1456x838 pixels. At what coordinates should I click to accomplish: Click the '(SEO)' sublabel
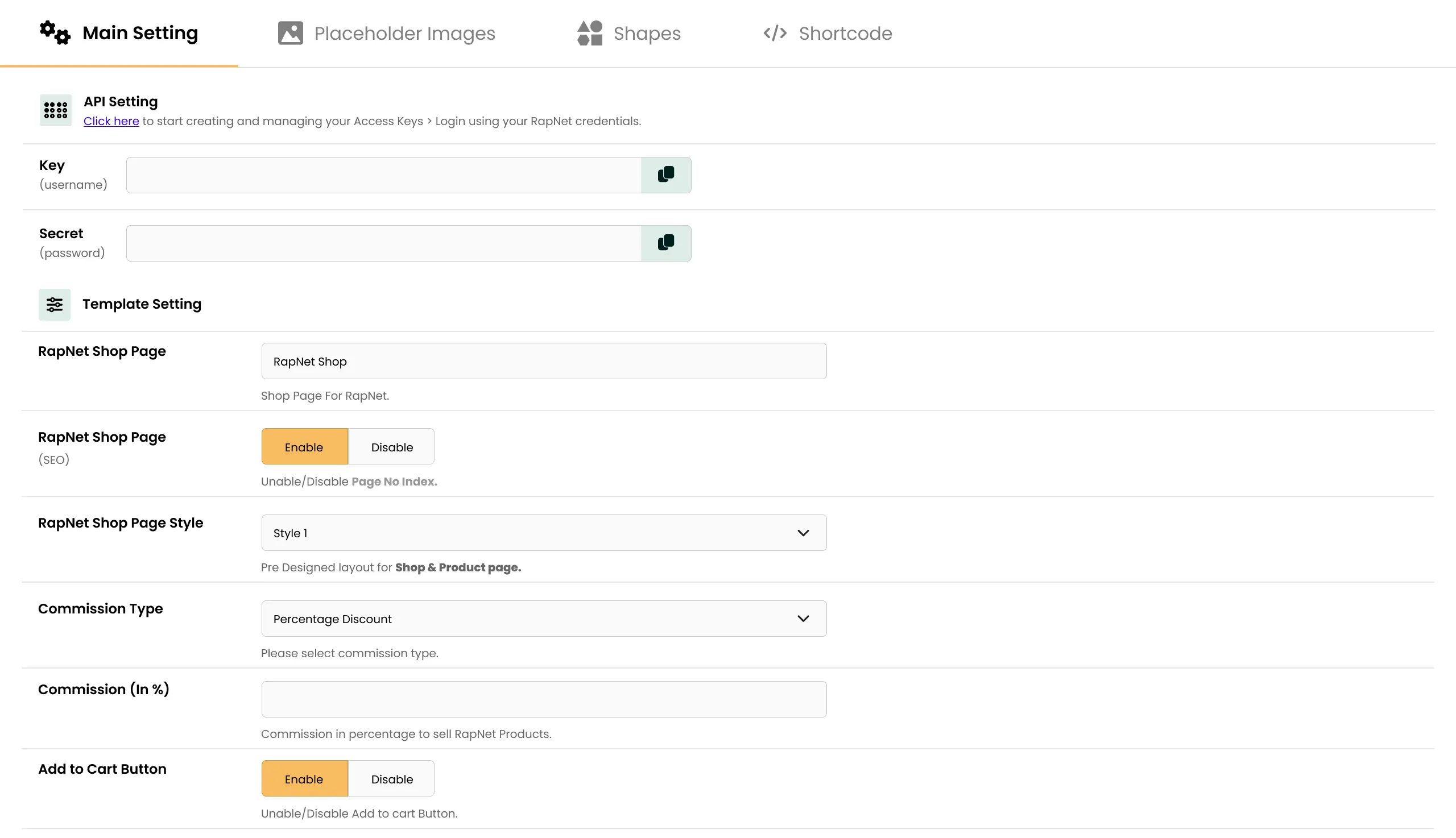(53, 459)
